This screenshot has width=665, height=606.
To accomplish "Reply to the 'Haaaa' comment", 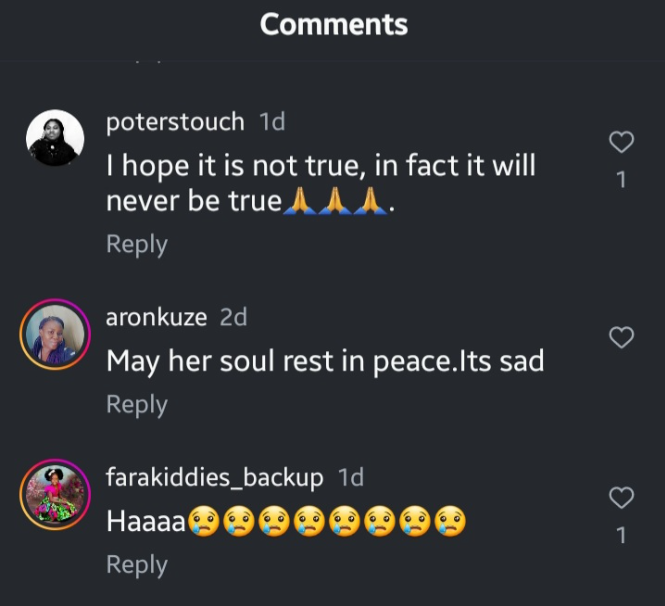I will (137, 564).
